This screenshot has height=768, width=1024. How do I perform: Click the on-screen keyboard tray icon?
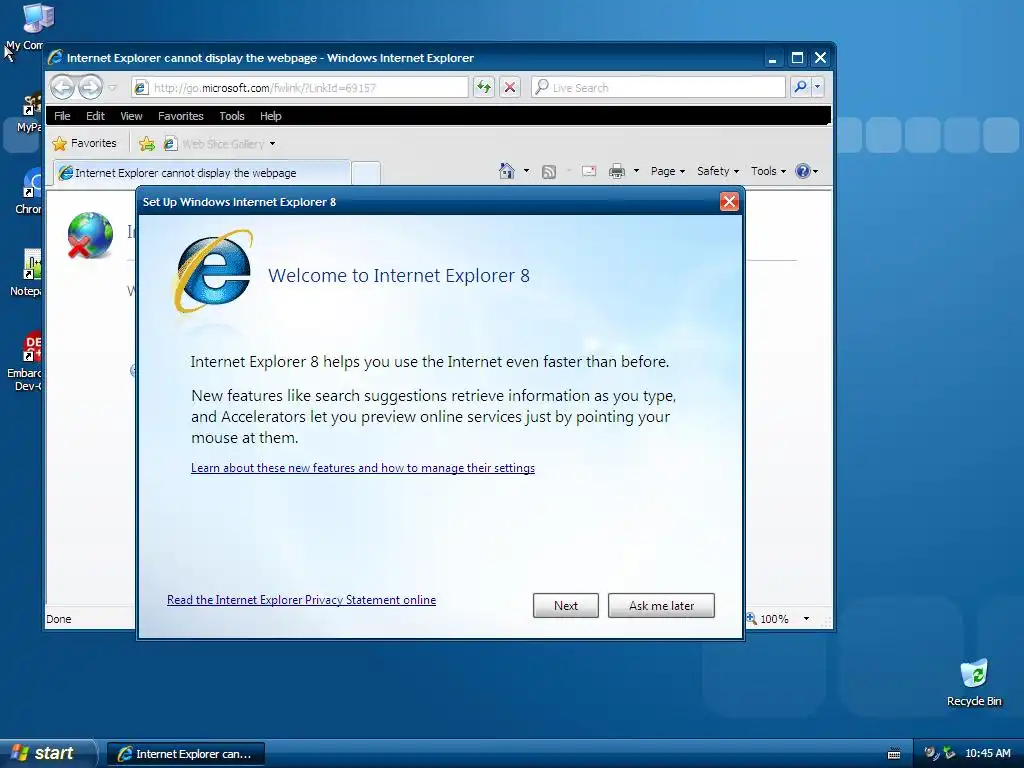(x=894, y=754)
